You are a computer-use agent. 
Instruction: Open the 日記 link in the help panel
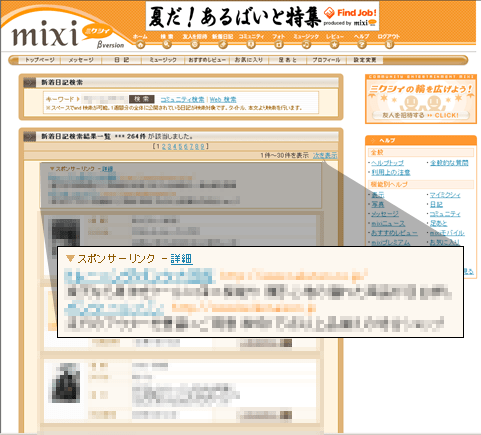(x=436, y=204)
